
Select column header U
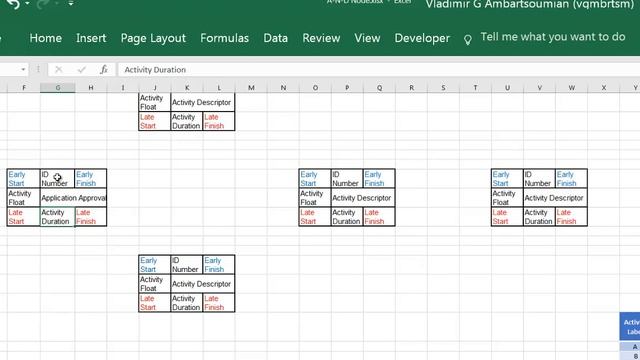point(507,88)
